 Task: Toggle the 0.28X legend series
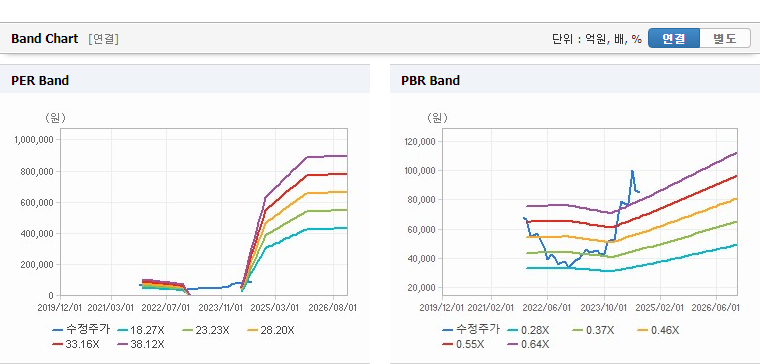529,330
